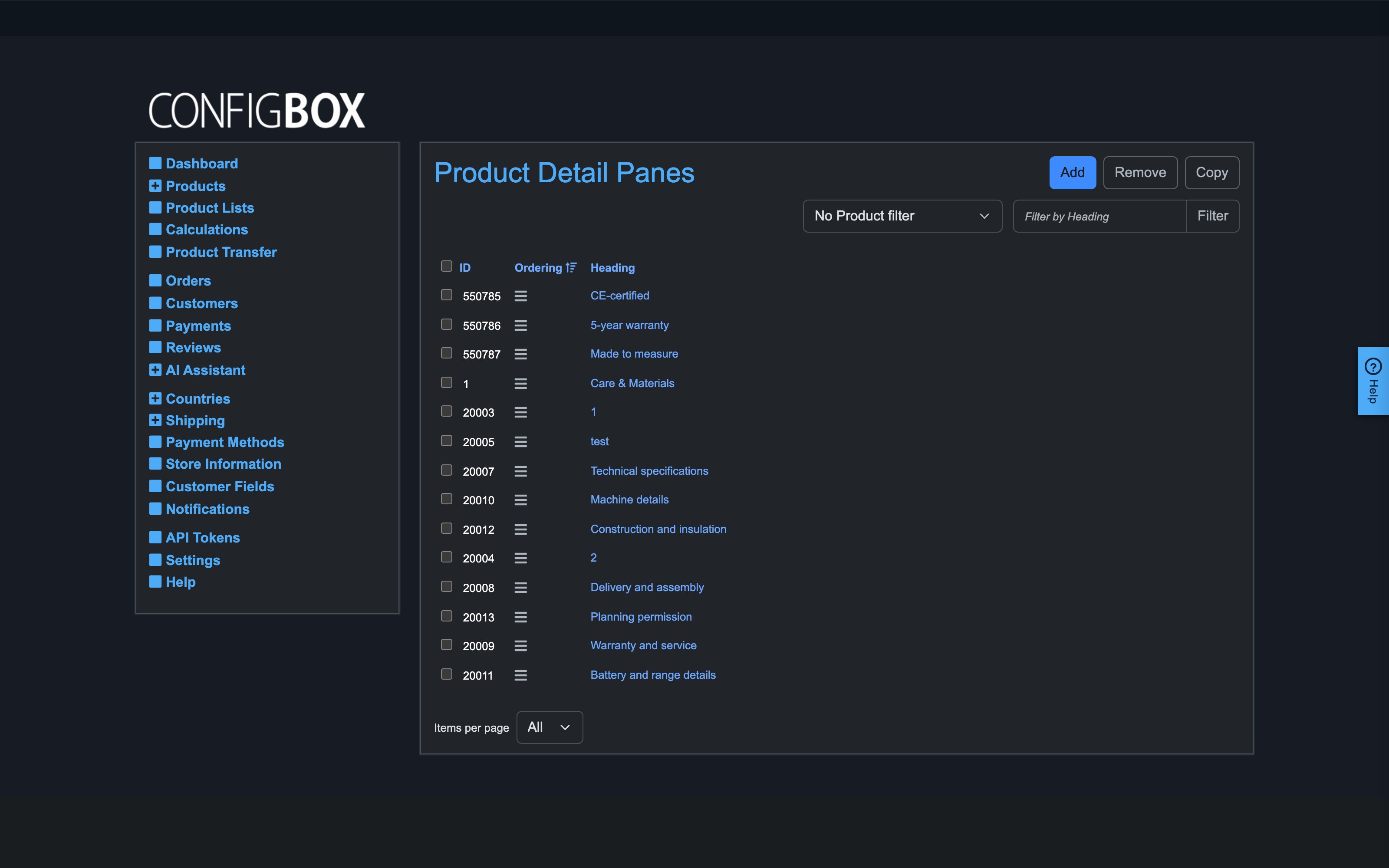Open the Technical specifications pane link
The width and height of the screenshot is (1389, 868).
649,471
